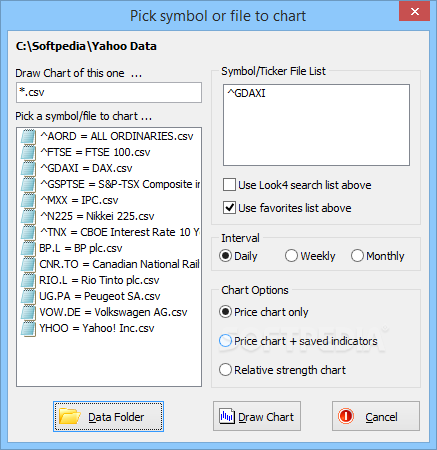The image size is (437, 450).
Task: Click the red stop icon on Cancel
Action: 346,416
